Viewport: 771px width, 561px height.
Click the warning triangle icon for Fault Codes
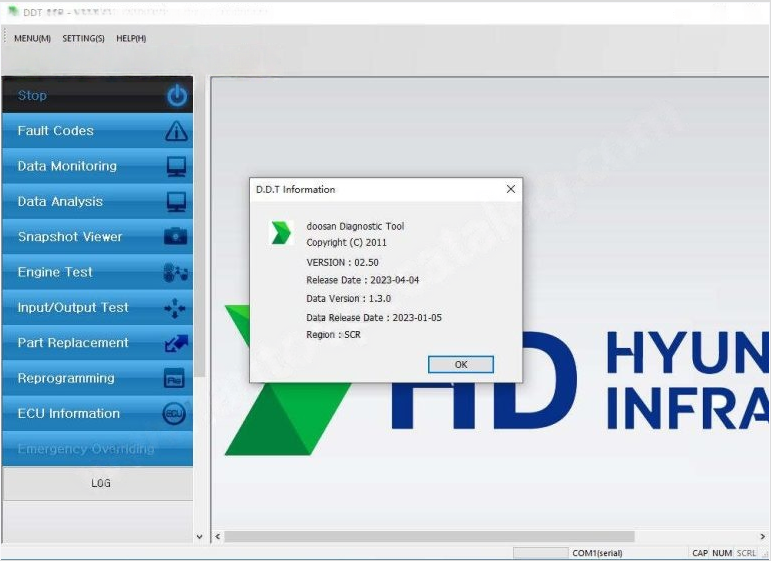(176, 131)
